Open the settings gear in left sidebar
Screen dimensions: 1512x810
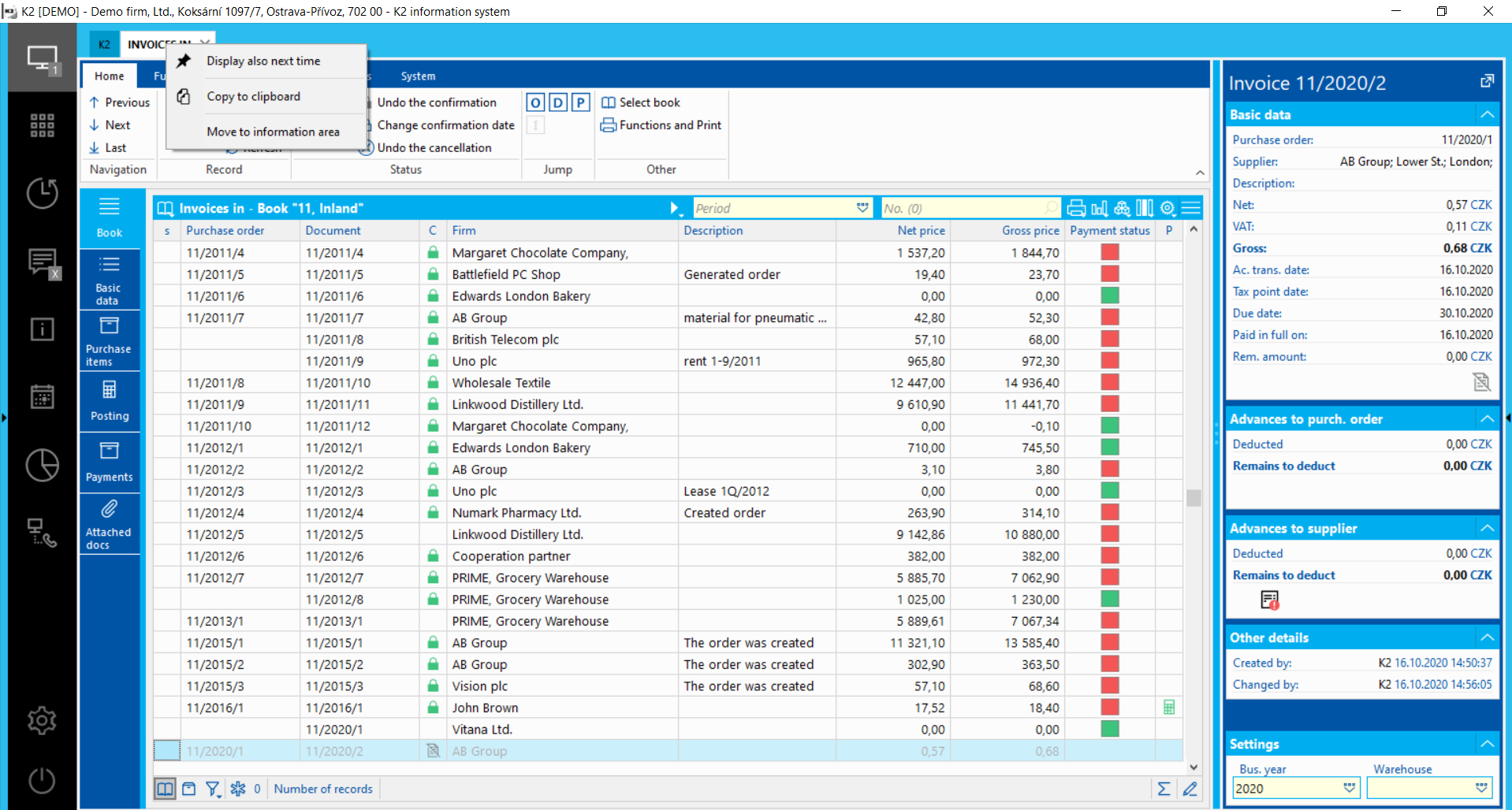click(x=43, y=720)
